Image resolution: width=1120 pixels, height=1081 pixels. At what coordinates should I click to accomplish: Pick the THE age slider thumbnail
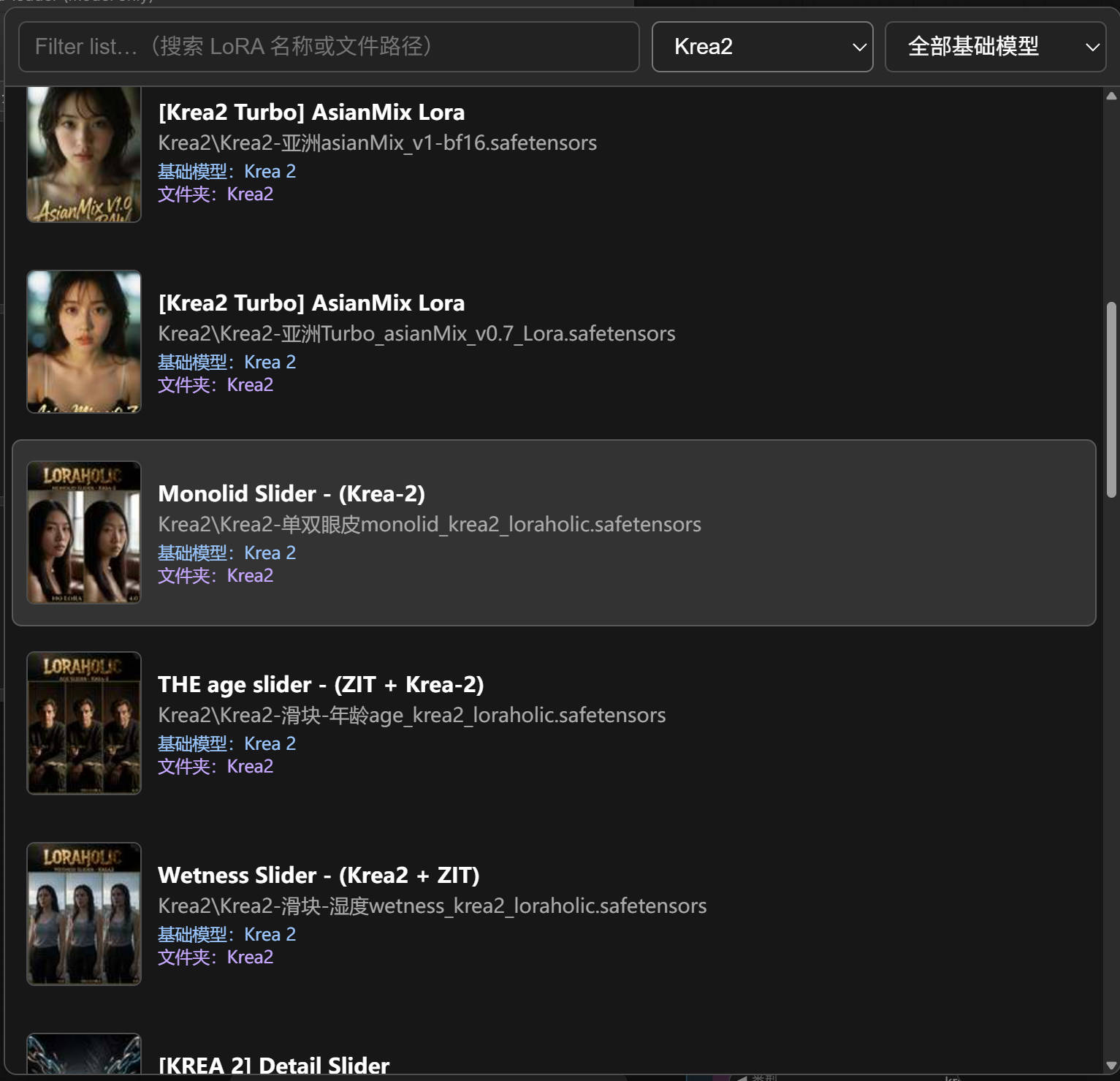(x=84, y=724)
